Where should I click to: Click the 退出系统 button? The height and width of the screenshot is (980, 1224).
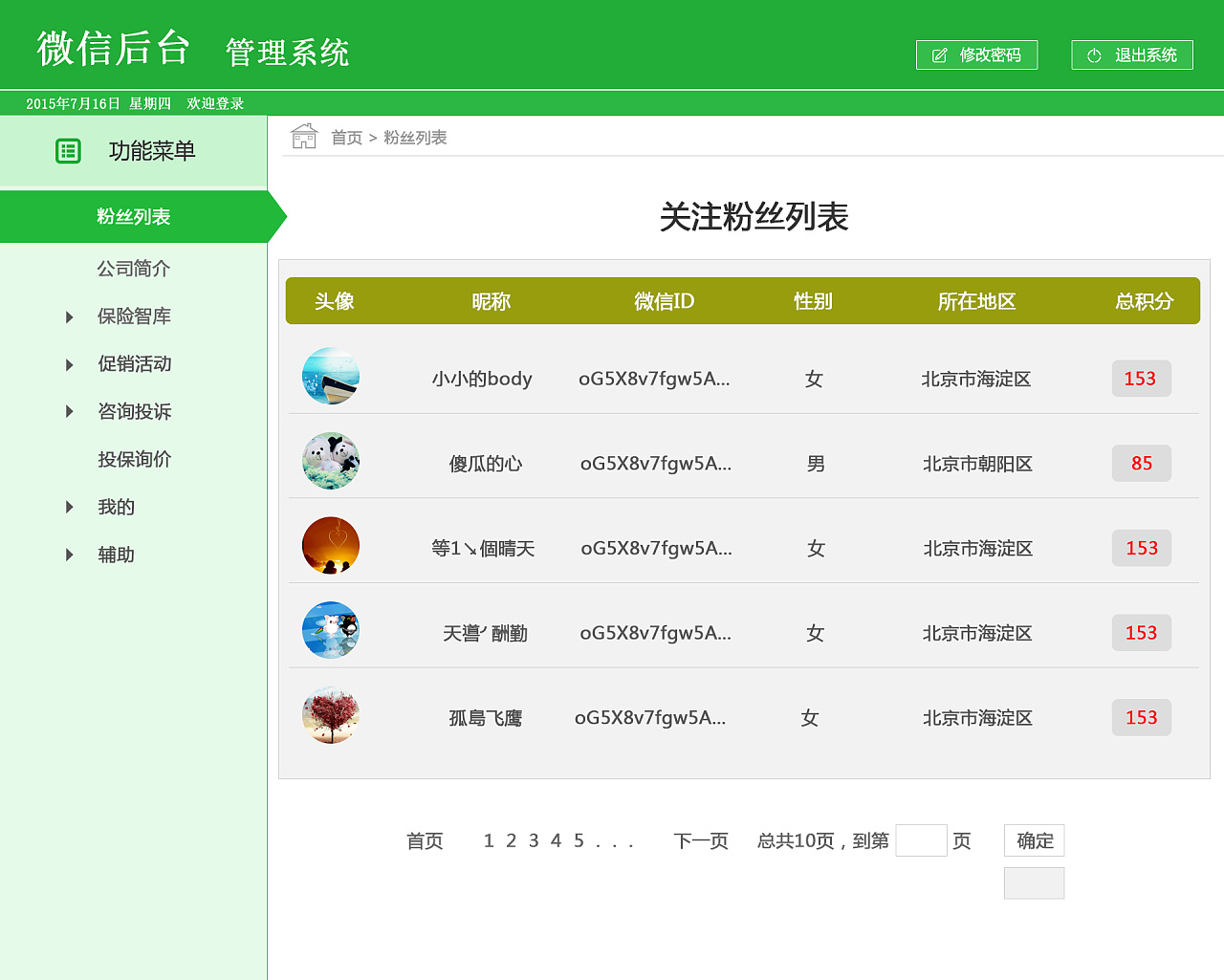point(1132,55)
